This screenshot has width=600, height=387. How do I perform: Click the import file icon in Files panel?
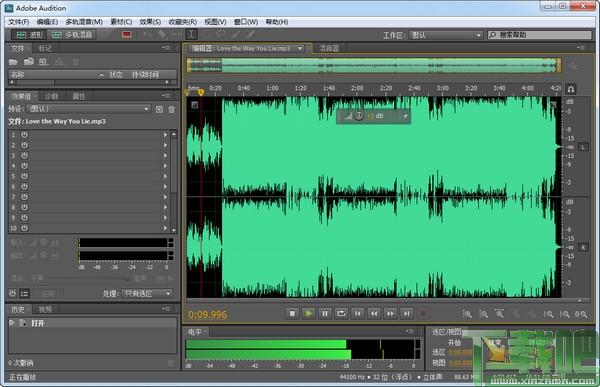[x=29, y=61]
